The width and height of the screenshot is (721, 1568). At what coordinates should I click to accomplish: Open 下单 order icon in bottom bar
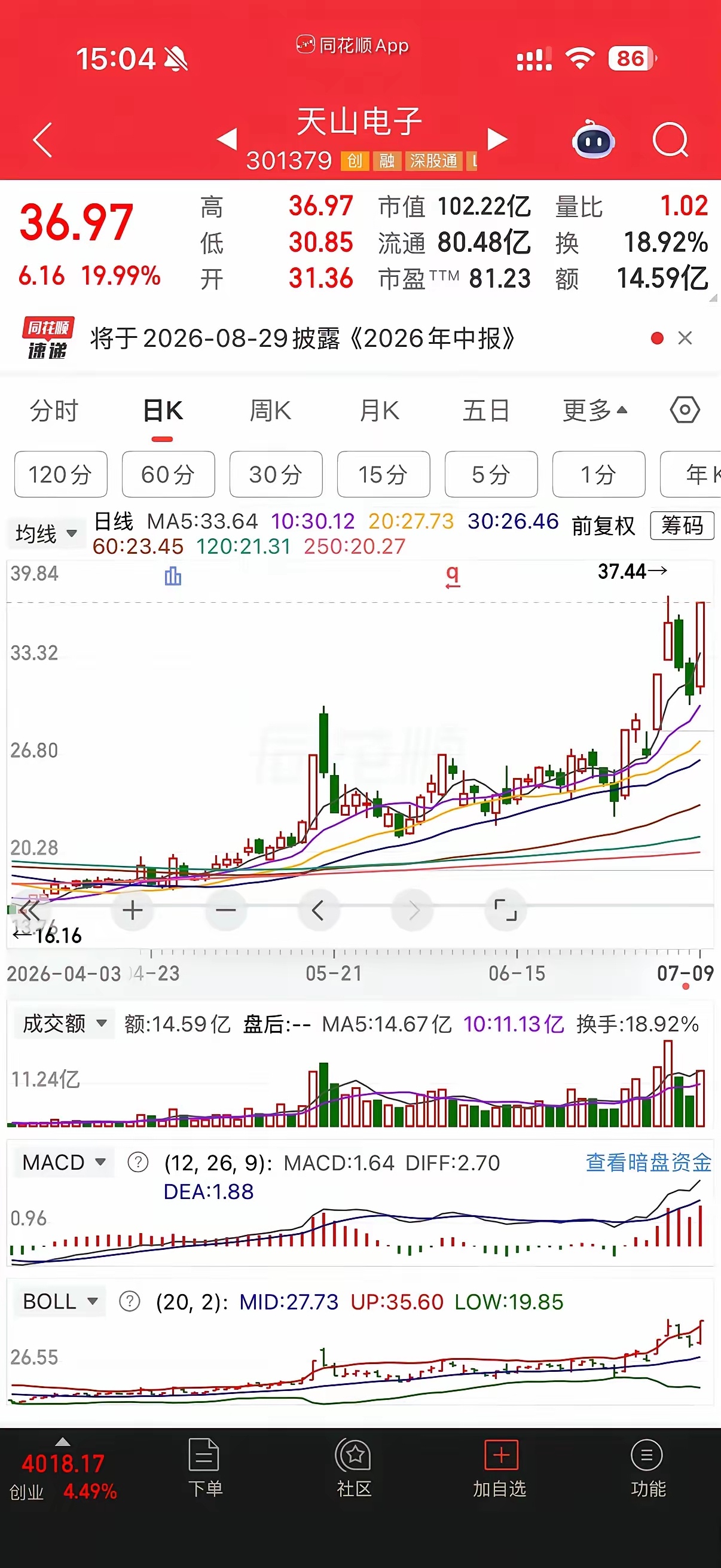click(x=205, y=1468)
